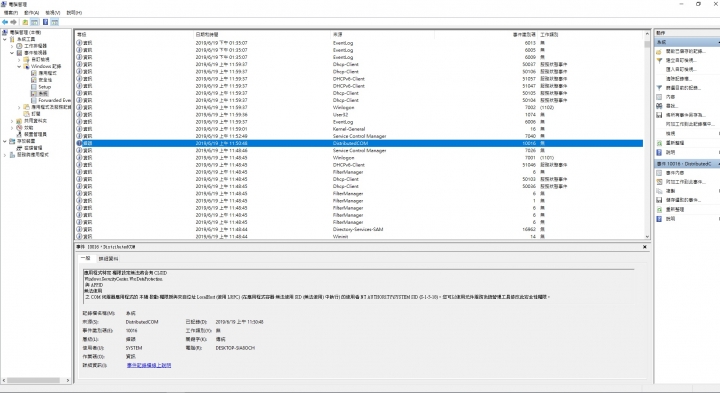The image size is (720, 393).
Task: Expand the Custom Views tree node
Action: 19,60
